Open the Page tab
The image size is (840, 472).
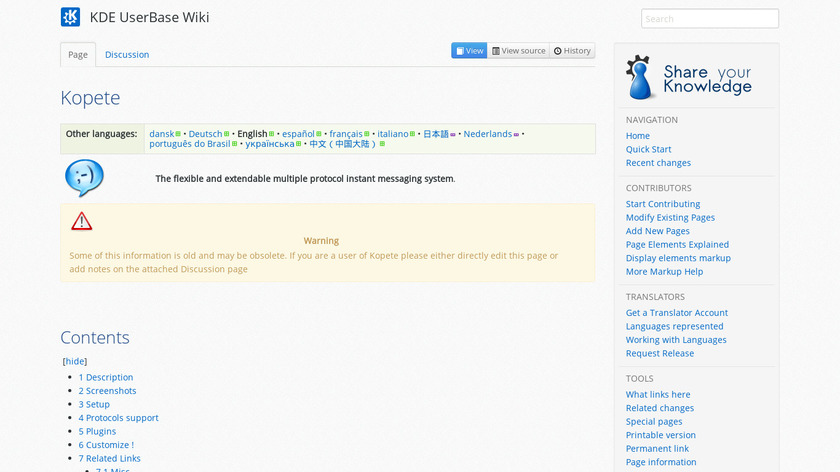[78, 55]
